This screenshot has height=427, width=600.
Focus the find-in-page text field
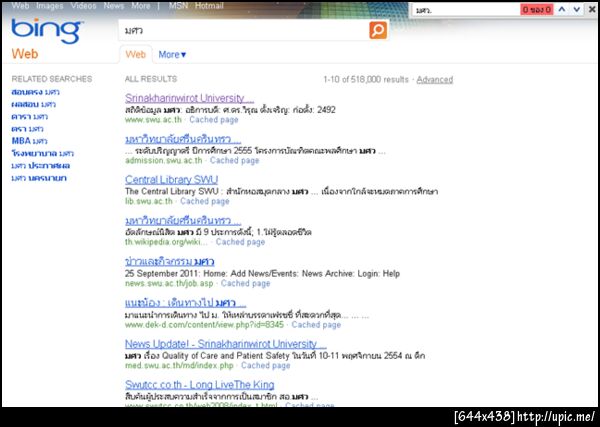coord(466,10)
